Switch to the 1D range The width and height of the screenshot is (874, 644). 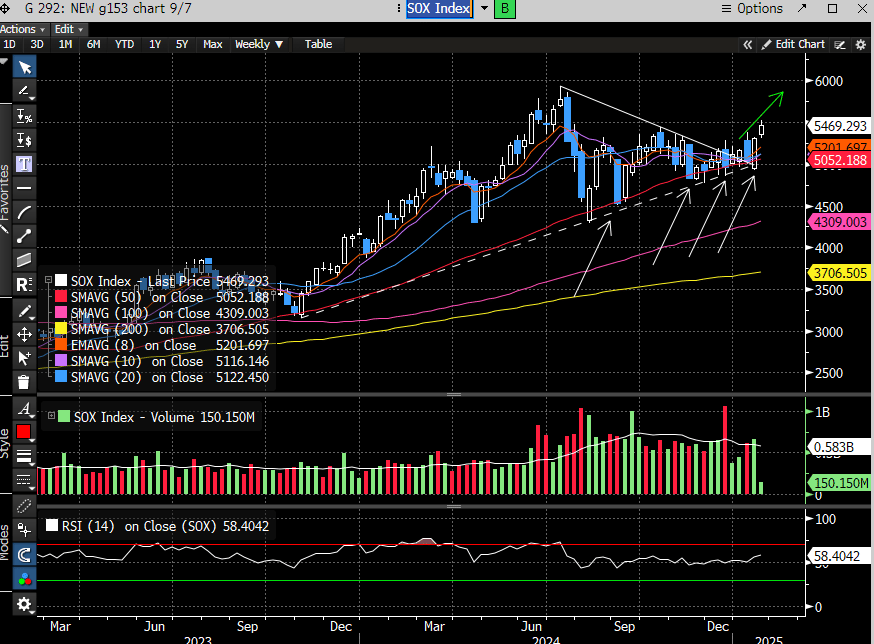[x=9, y=44]
